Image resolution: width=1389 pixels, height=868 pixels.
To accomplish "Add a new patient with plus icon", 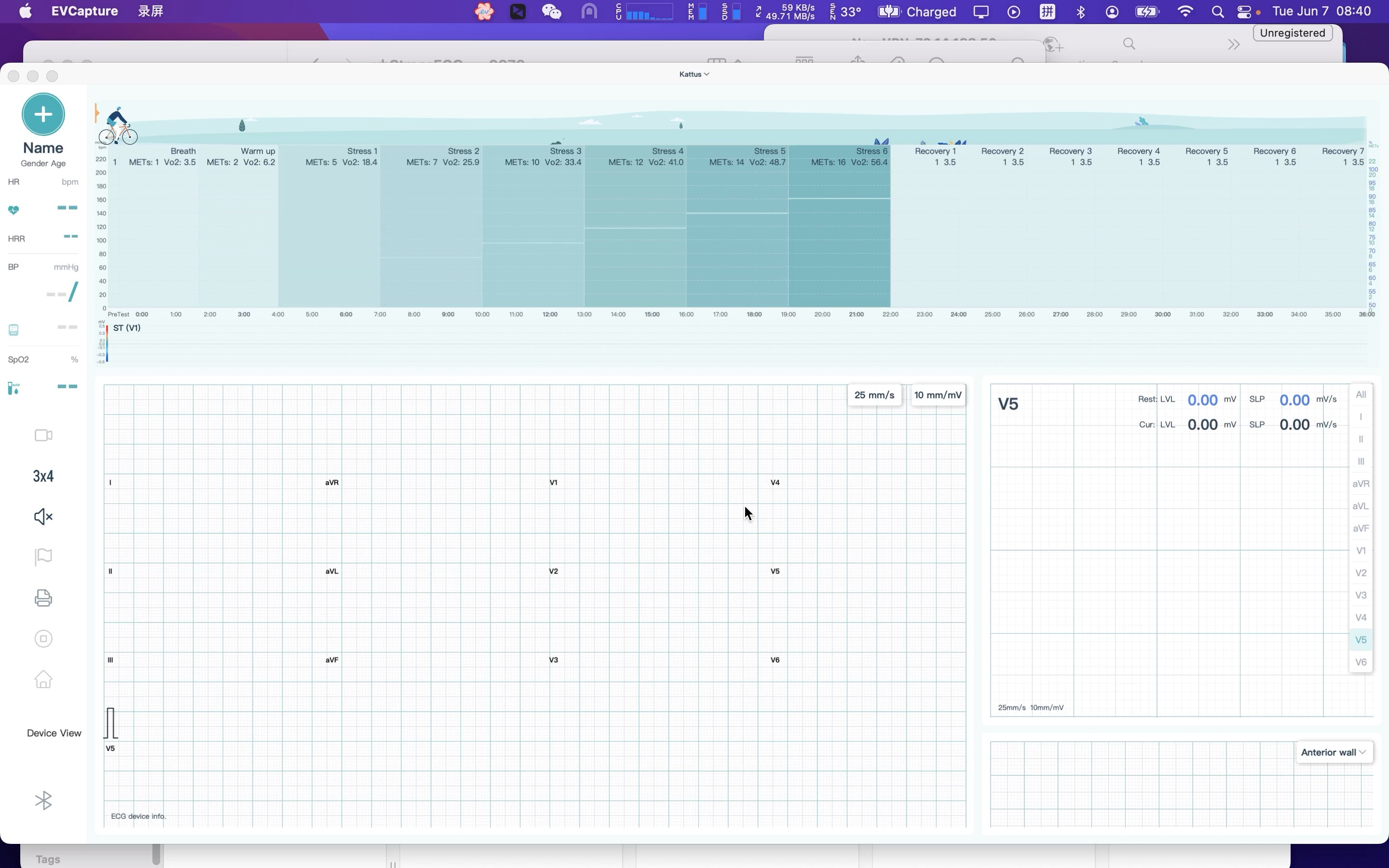I will point(43,114).
